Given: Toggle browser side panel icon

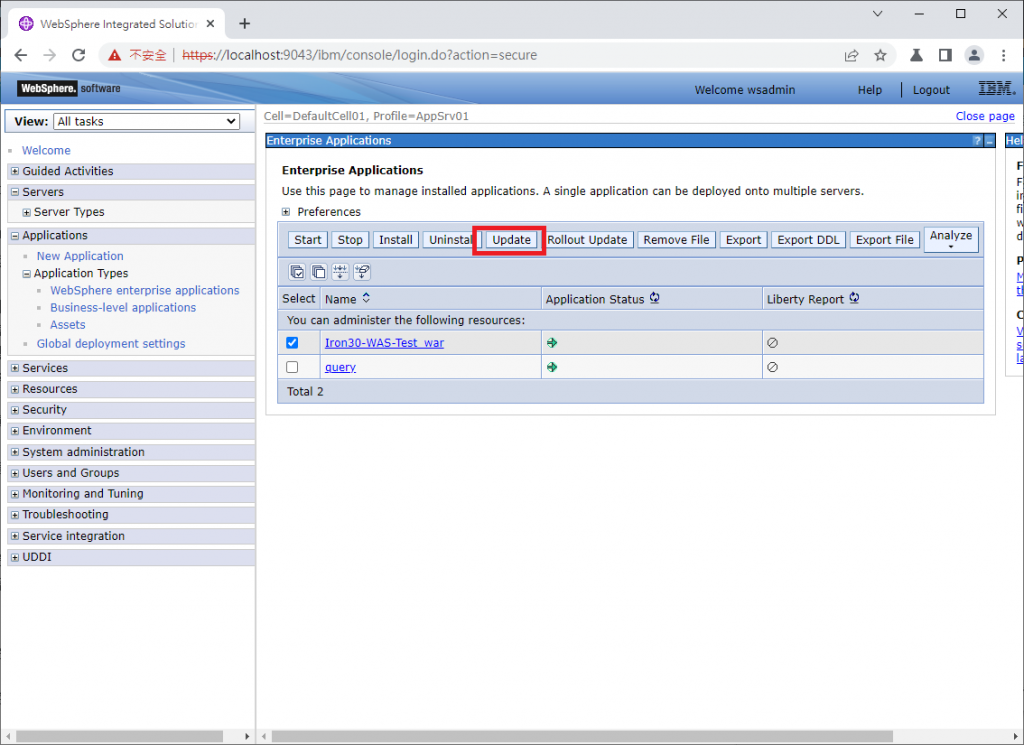Looking at the screenshot, I should [x=945, y=55].
